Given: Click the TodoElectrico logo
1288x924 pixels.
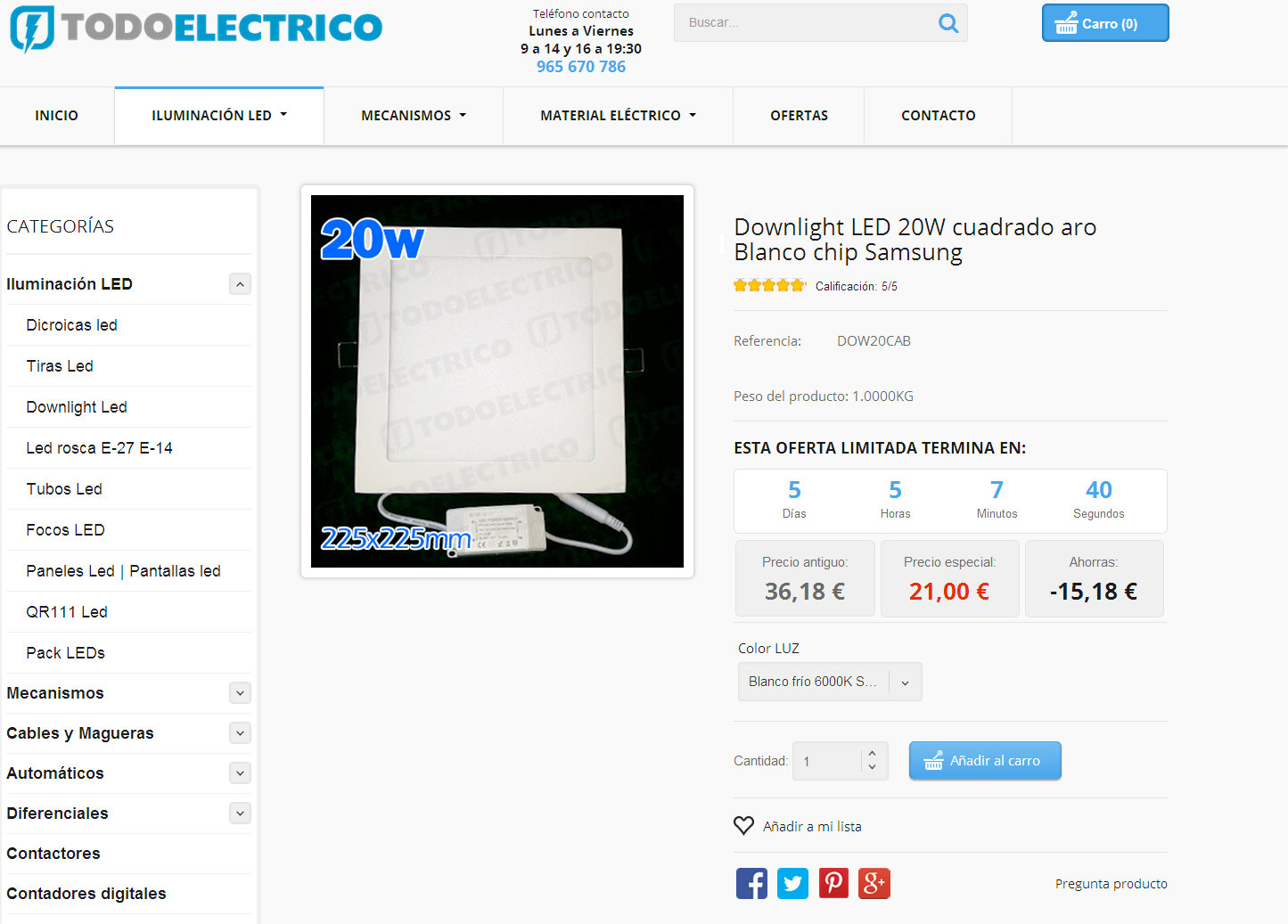Looking at the screenshot, I should coord(196,29).
